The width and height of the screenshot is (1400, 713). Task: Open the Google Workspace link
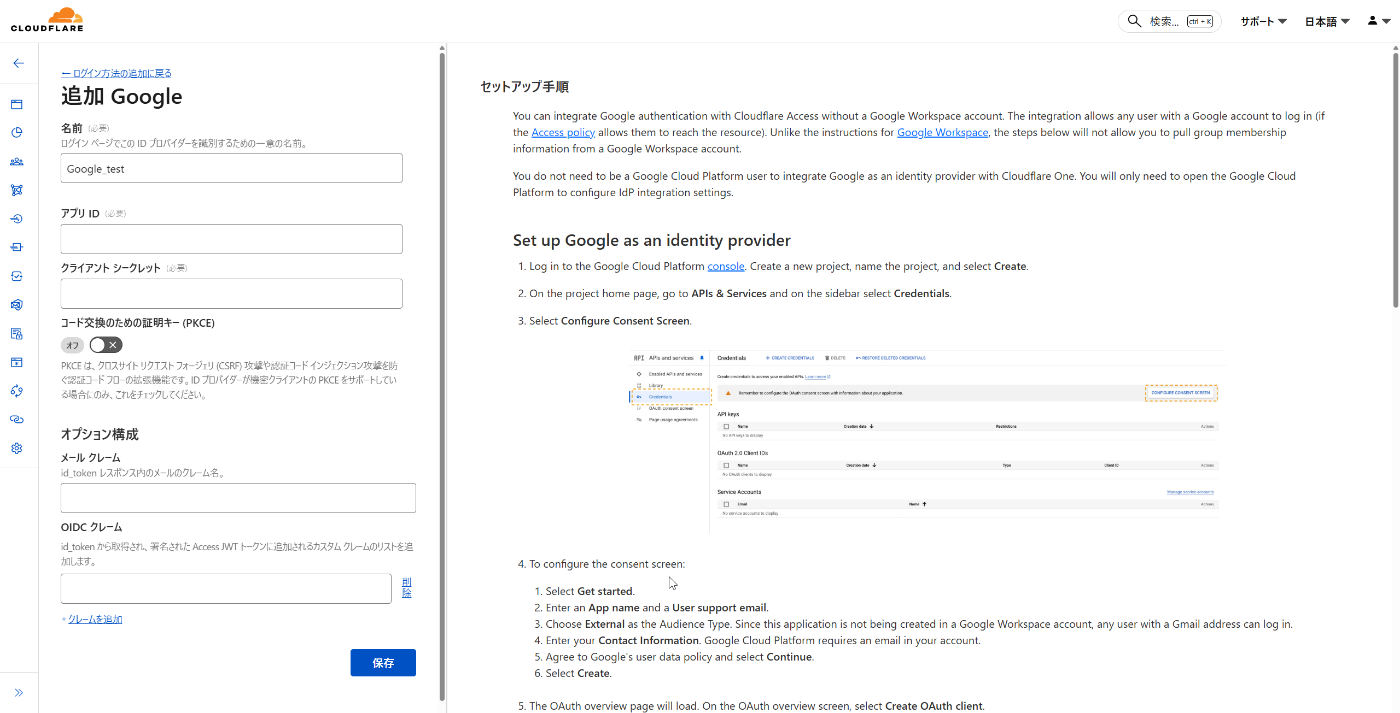942,132
